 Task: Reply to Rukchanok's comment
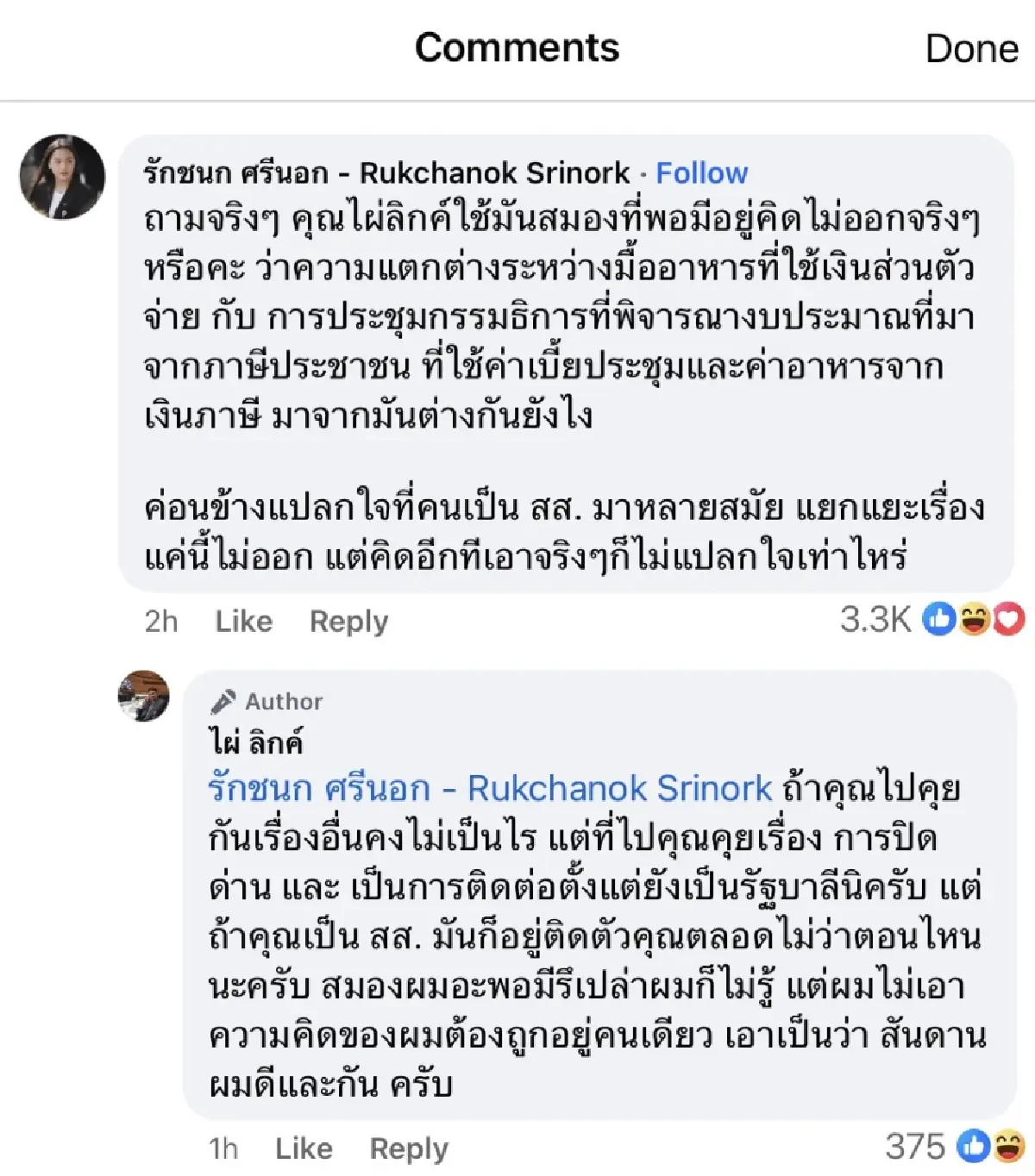coord(348,621)
